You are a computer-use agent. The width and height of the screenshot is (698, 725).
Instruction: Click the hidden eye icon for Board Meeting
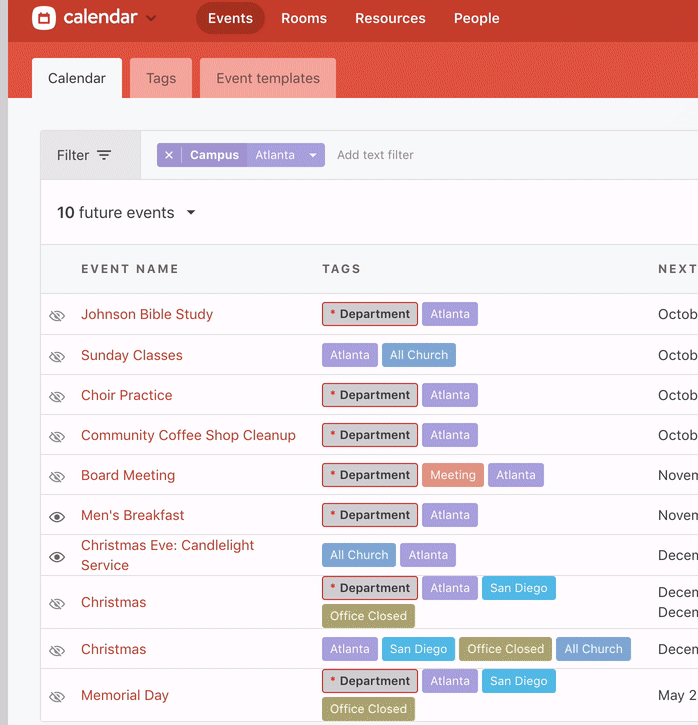tap(57, 476)
